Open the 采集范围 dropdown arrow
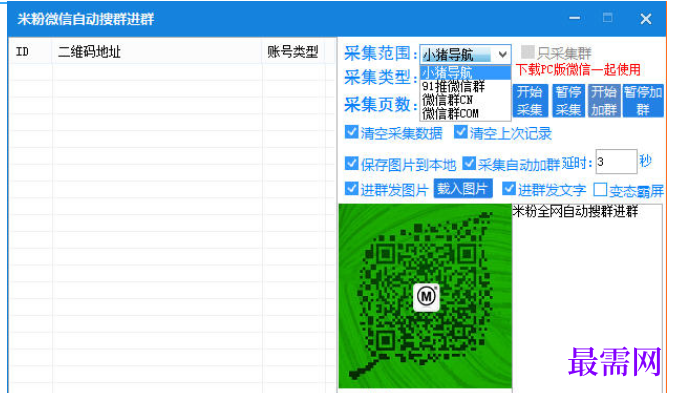Image resolution: width=680 pixels, height=393 pixels. 502,55
